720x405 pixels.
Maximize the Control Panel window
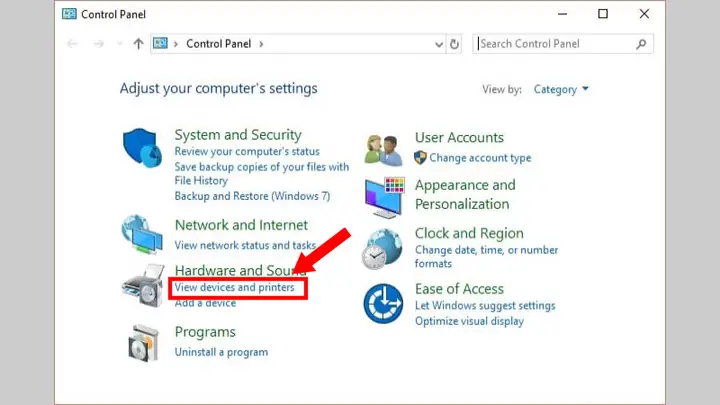pos(603,14)
